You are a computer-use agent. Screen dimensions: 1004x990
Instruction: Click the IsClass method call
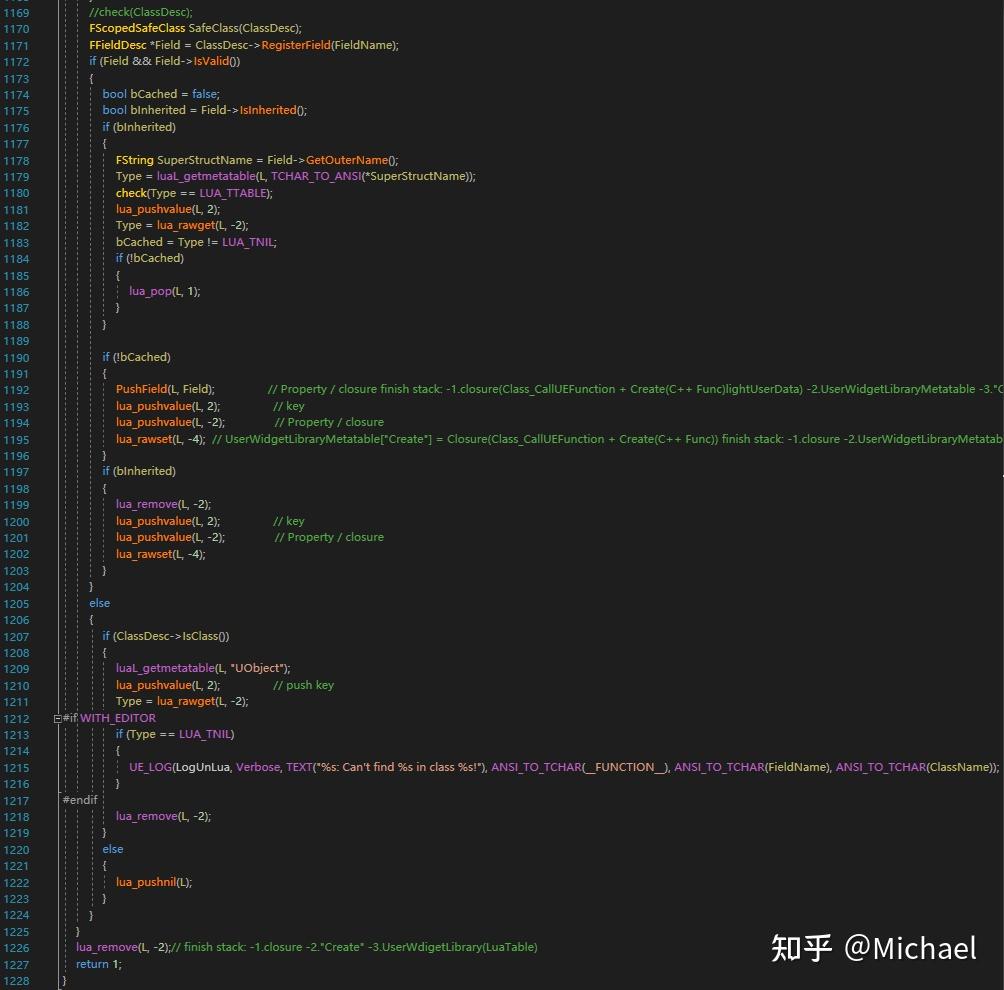(200, 636)
